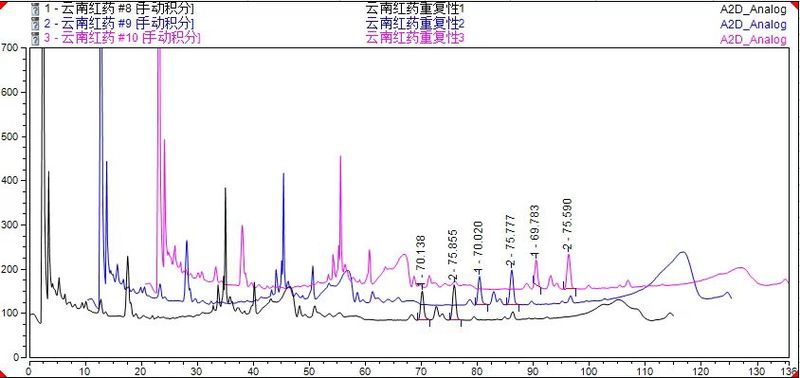This screenshot has width=800, height=378.
Task: Click the black A2D_Analog channel label
Action: tap(753, 9)
